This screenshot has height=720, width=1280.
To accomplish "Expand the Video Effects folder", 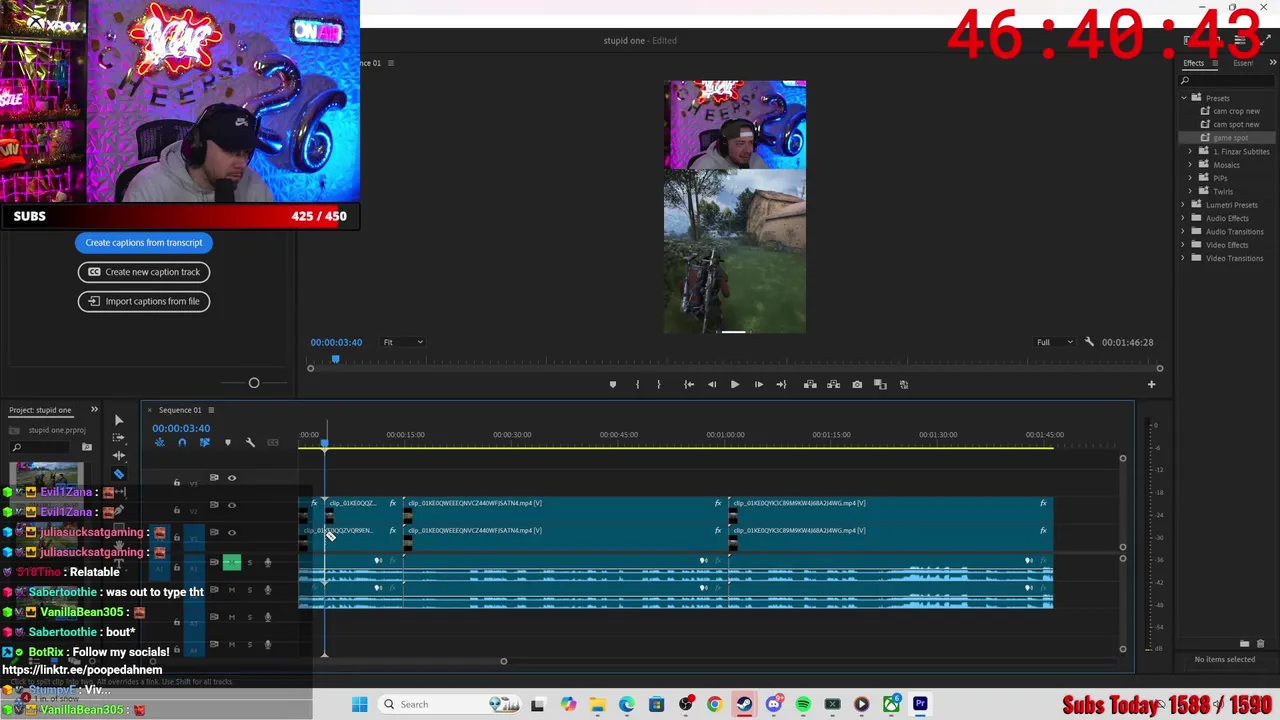I will point(1184,245).
